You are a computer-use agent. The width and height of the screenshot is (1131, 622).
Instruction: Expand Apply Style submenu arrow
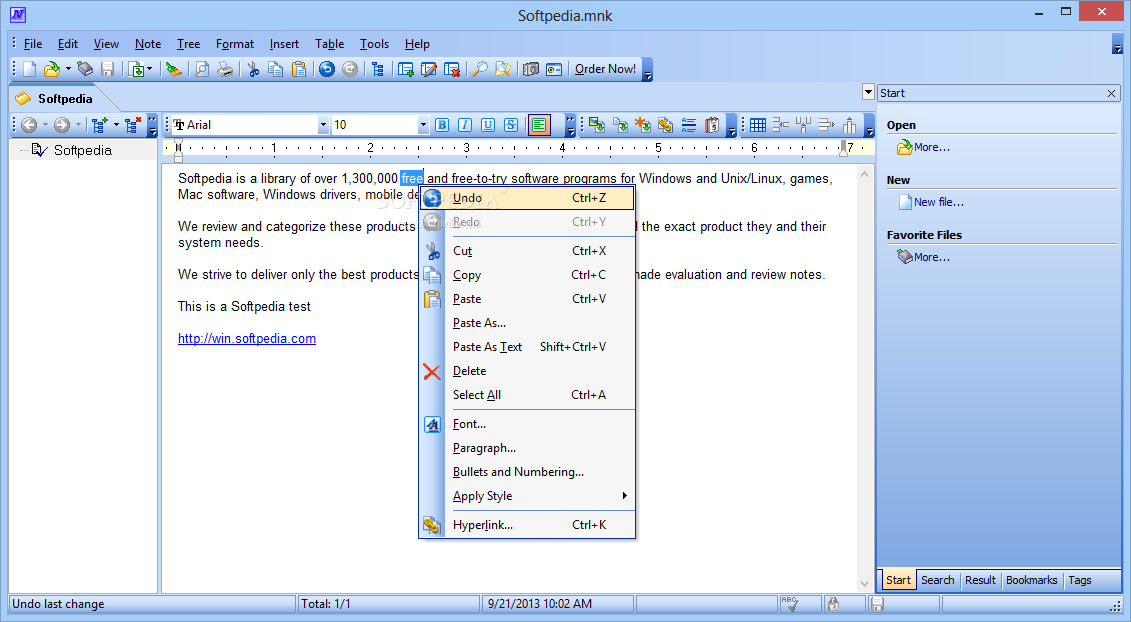624,496
